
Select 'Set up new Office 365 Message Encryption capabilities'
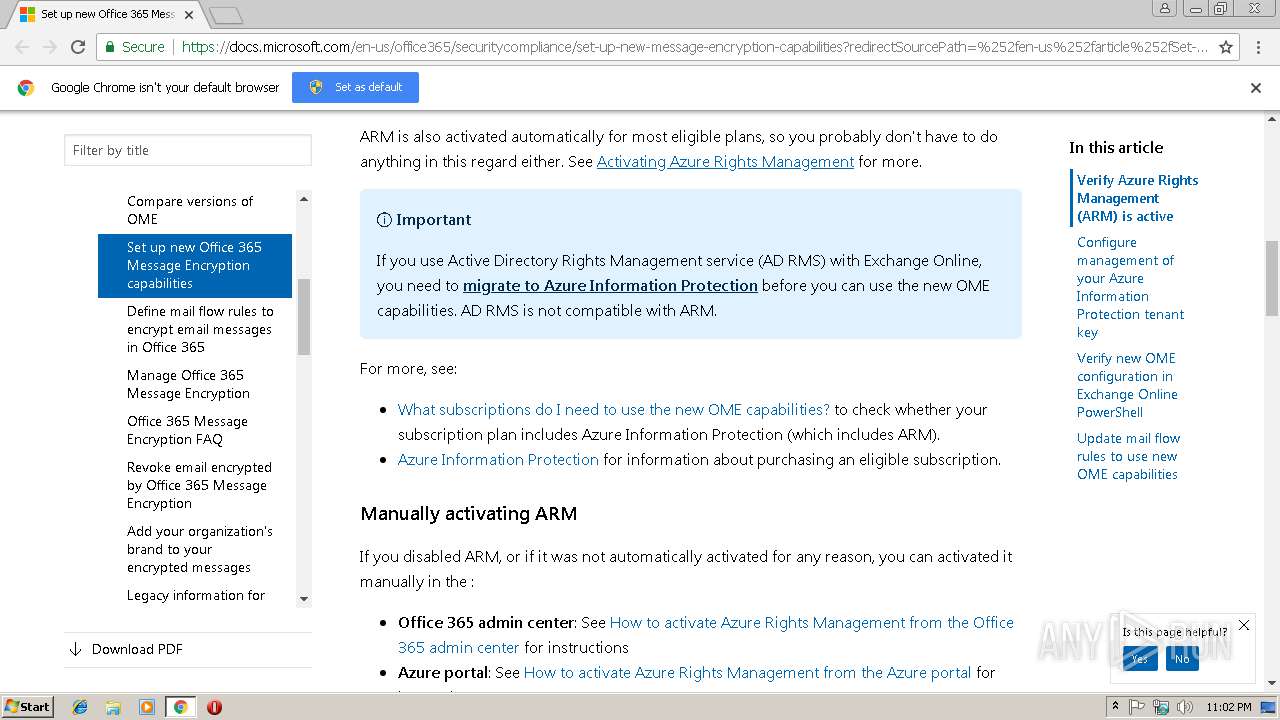point(195,265)
